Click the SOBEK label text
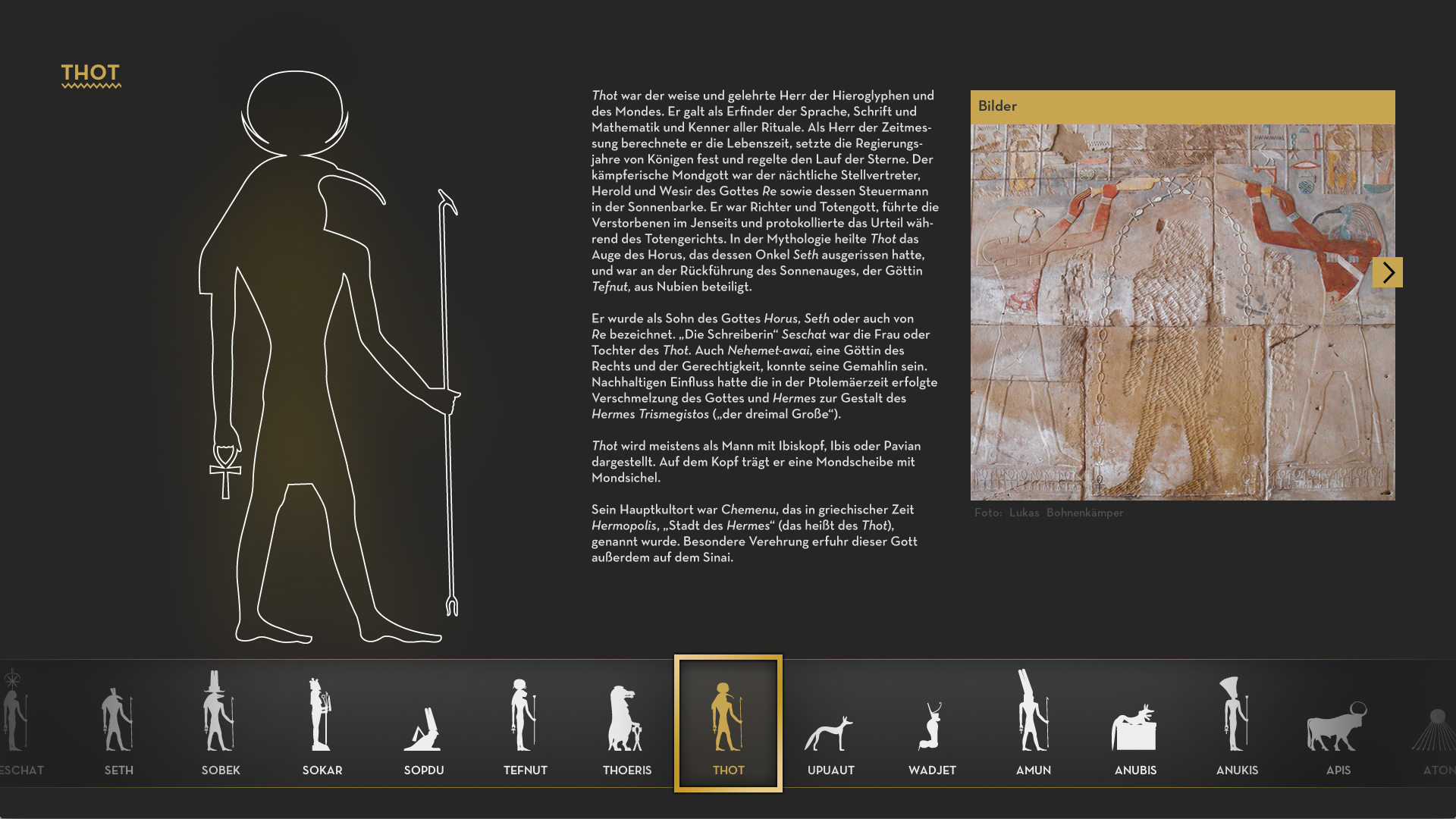Image resolution: width=1456 pixels, height=819 pixels. pos(221,770)
